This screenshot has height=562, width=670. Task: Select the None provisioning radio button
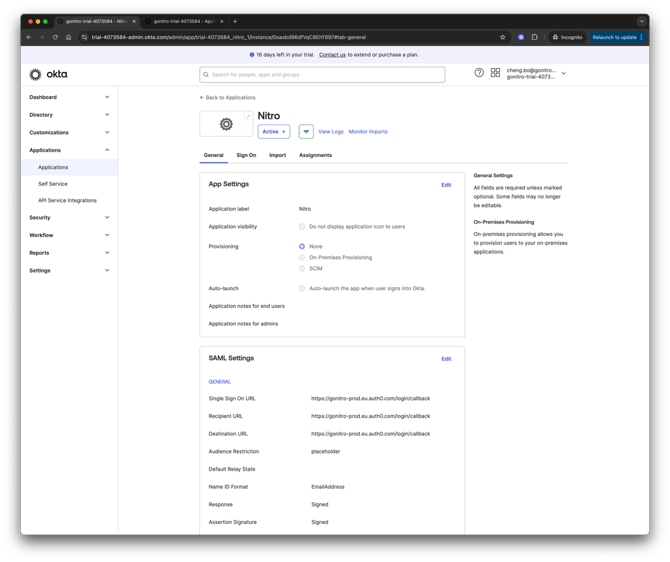(x=302, y=246)
